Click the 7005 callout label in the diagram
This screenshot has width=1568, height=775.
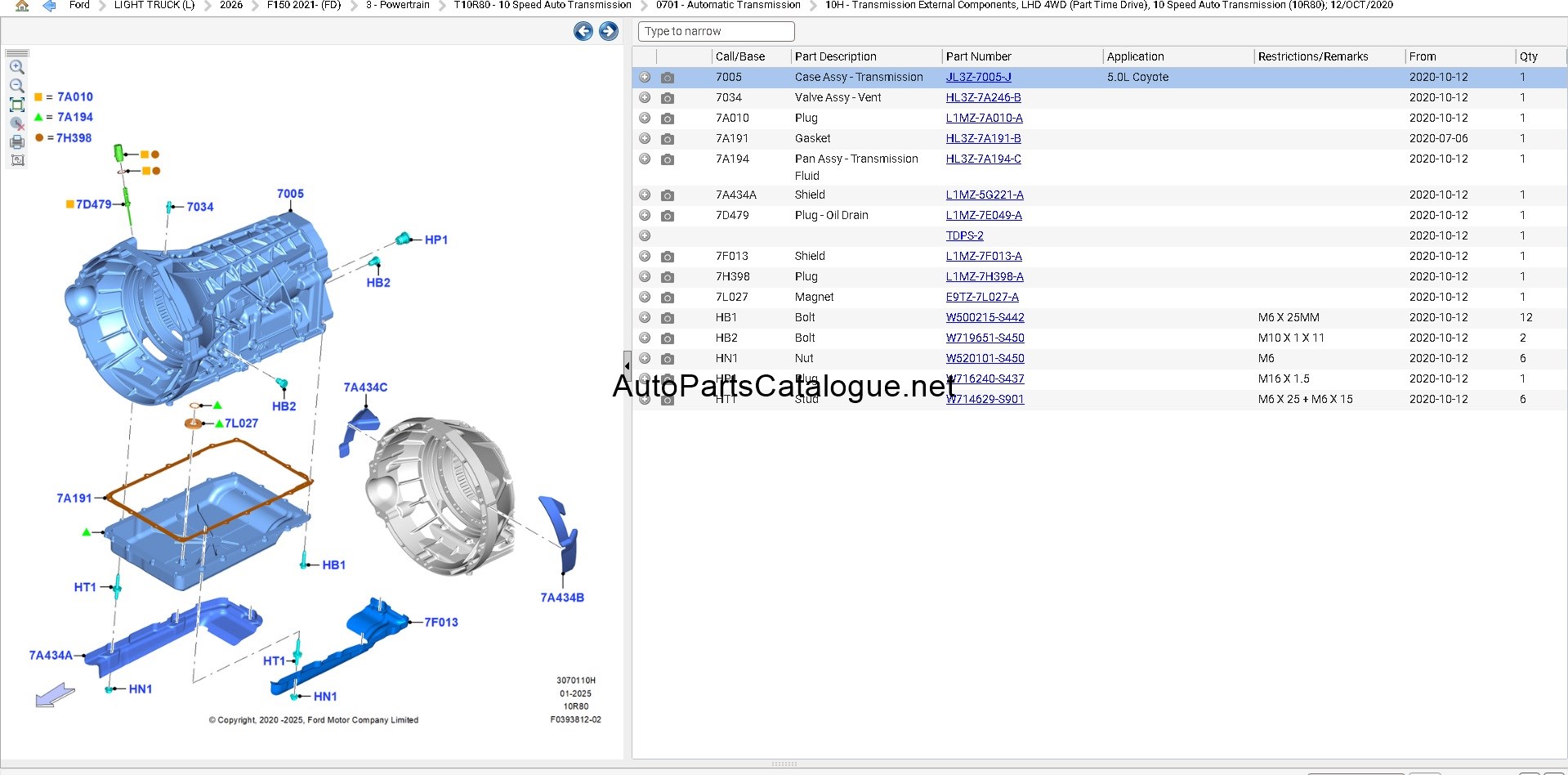click(290, 194)
